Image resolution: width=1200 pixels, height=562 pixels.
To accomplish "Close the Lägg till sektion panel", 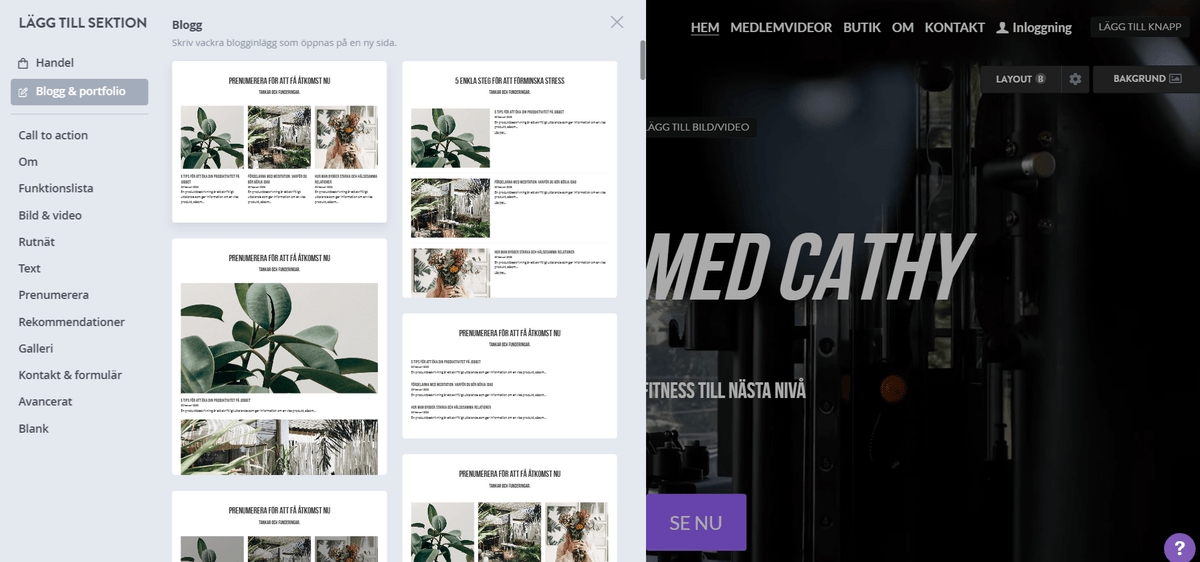I will [x=617, y=22].
